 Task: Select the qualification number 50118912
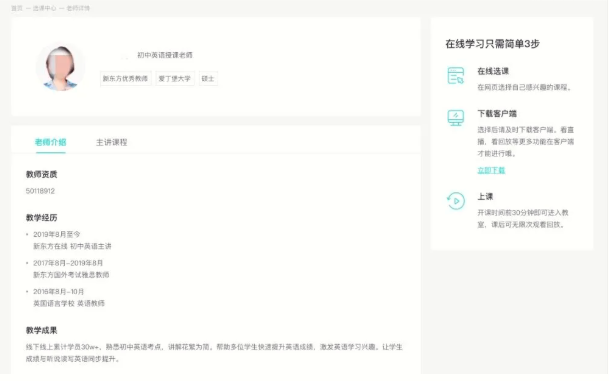tap(40, 191)
